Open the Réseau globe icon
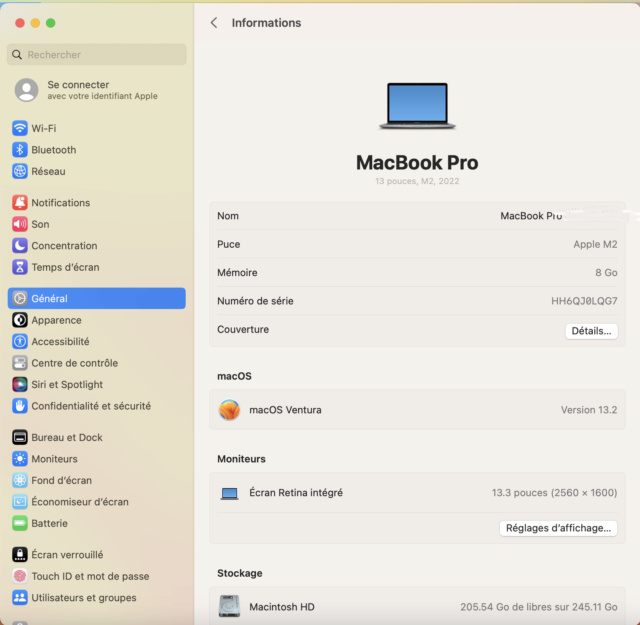Screen dimensions: 640x625 click(20, 171)
